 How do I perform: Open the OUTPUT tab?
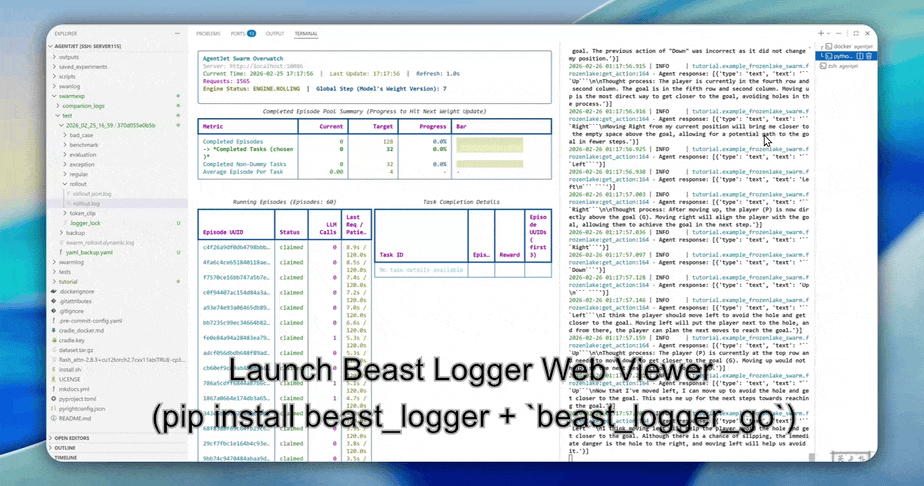click(x=274, y=34)
